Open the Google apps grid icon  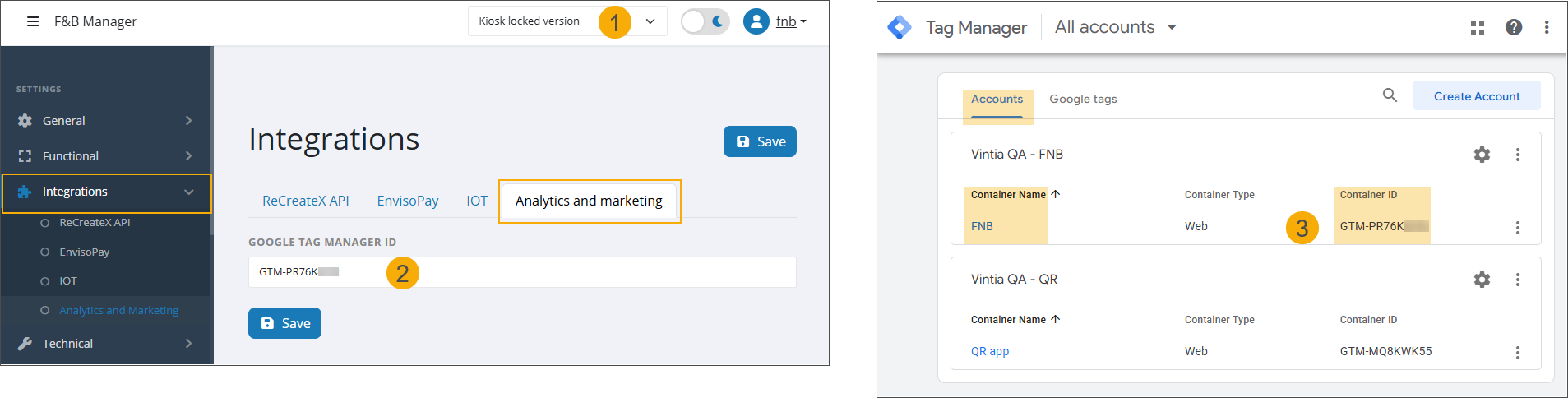(1478, 27)
